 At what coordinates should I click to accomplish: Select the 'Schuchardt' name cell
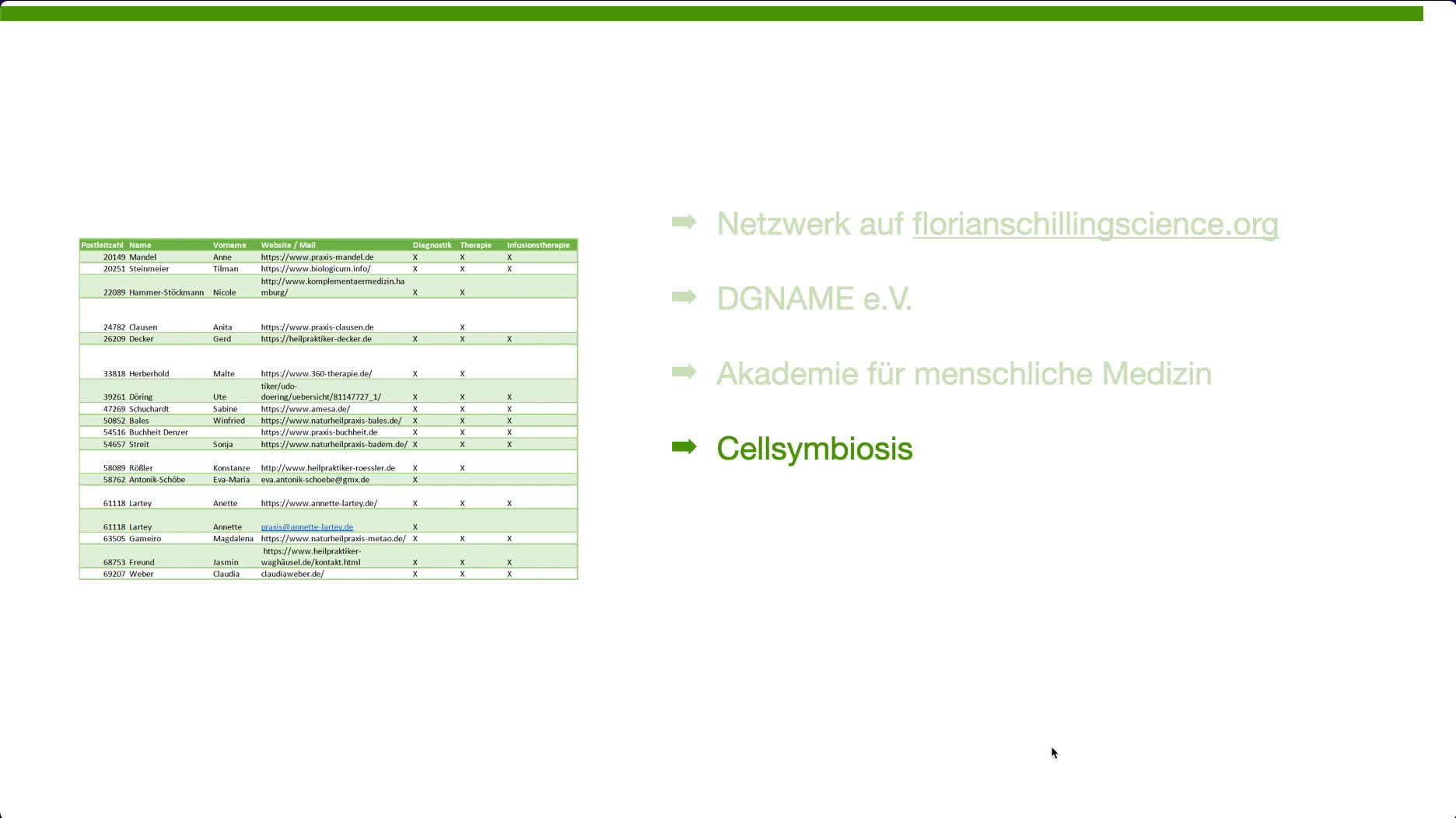tap(149, 409)
